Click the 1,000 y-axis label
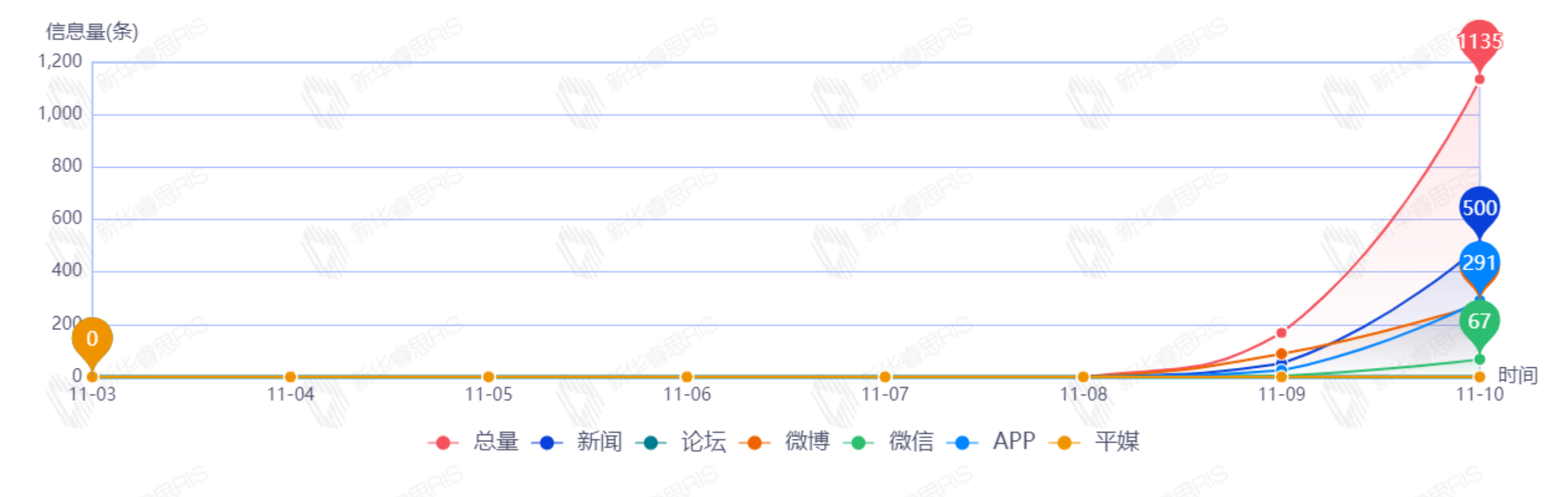The width and height of the screenshot is (1568, 497). click(60, 114)
